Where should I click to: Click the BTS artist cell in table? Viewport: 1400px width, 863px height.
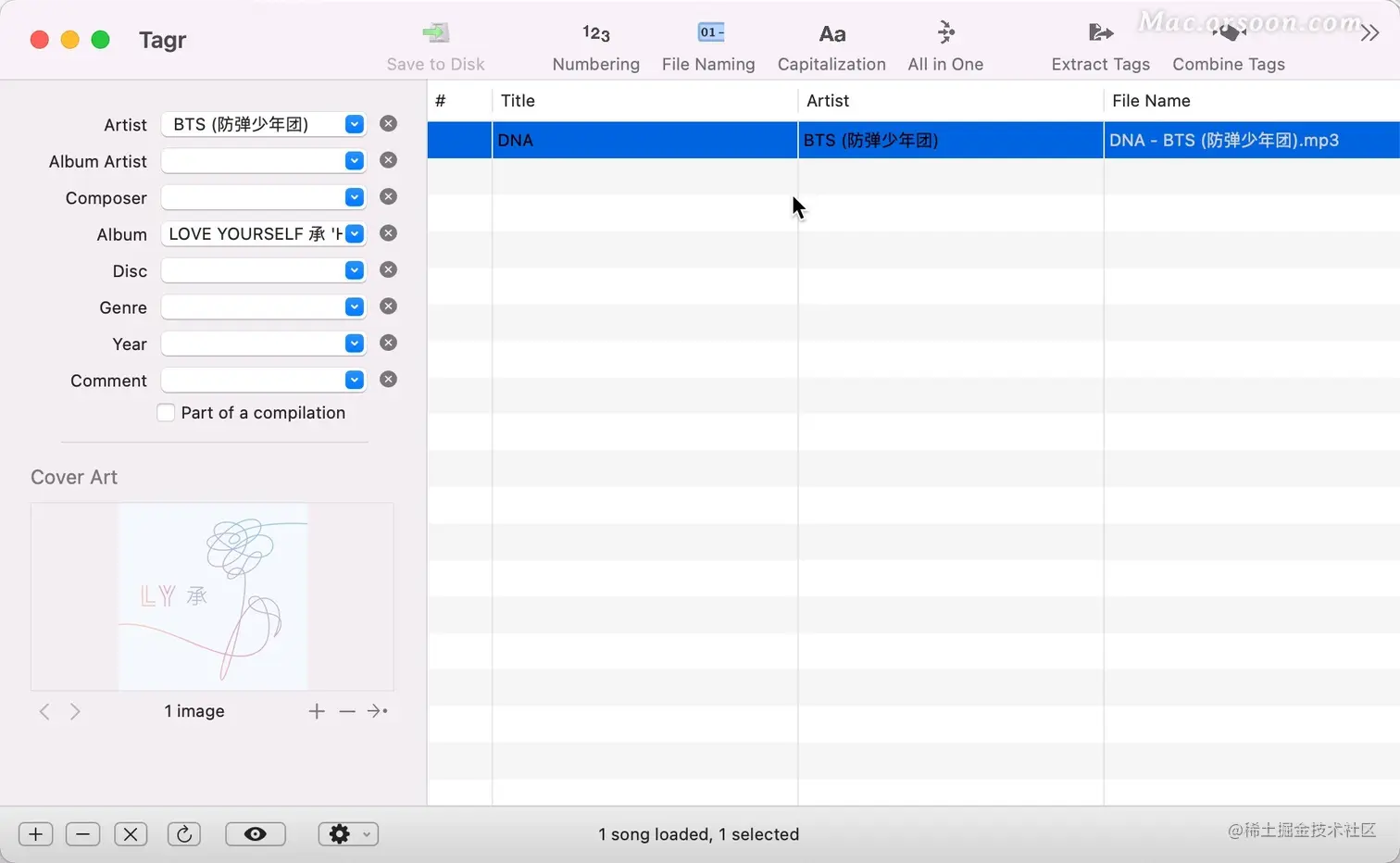point(950,141)
